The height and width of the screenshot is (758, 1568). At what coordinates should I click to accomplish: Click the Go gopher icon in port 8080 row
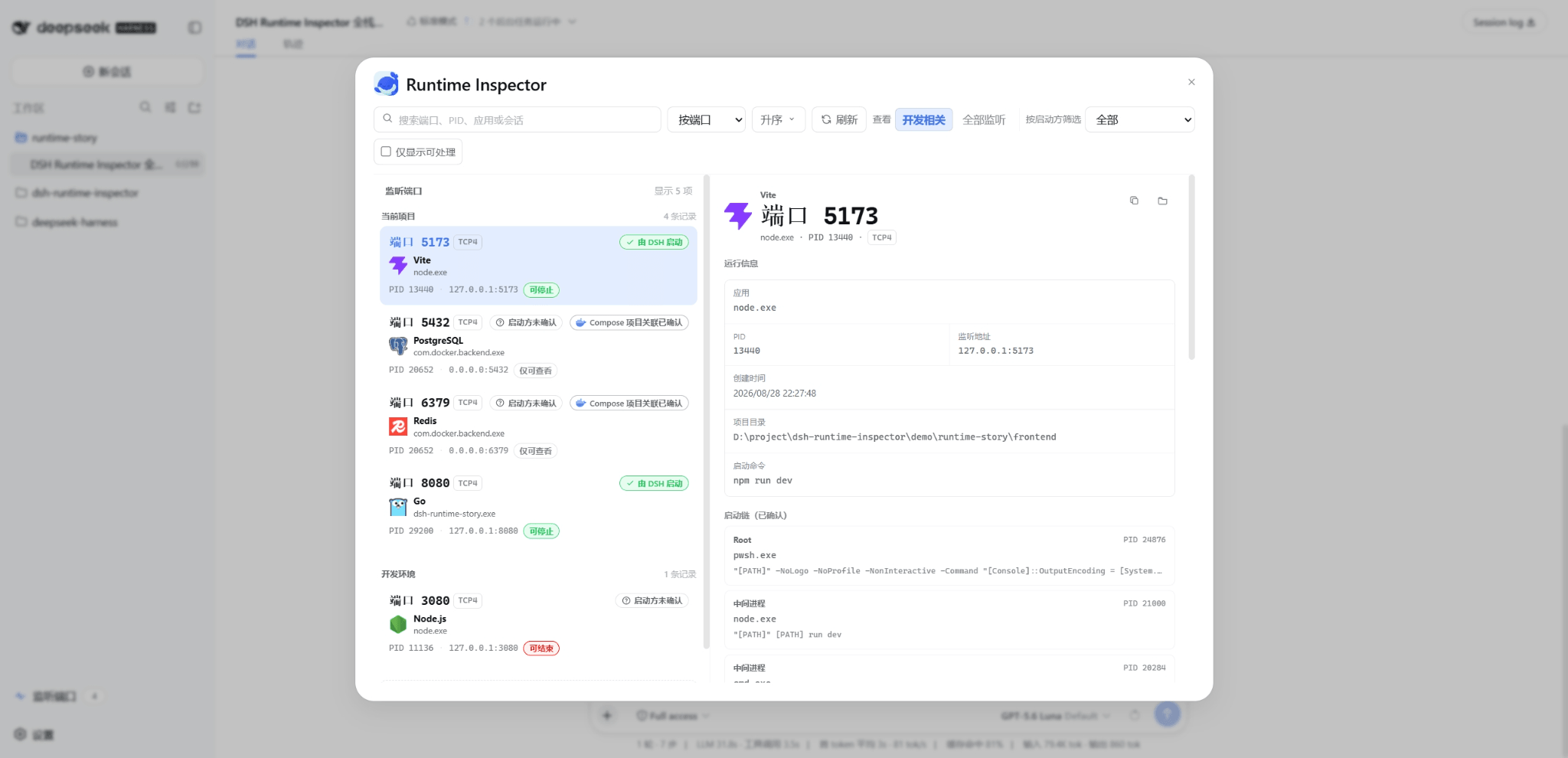pyautogui.click(x=398, y=507)
